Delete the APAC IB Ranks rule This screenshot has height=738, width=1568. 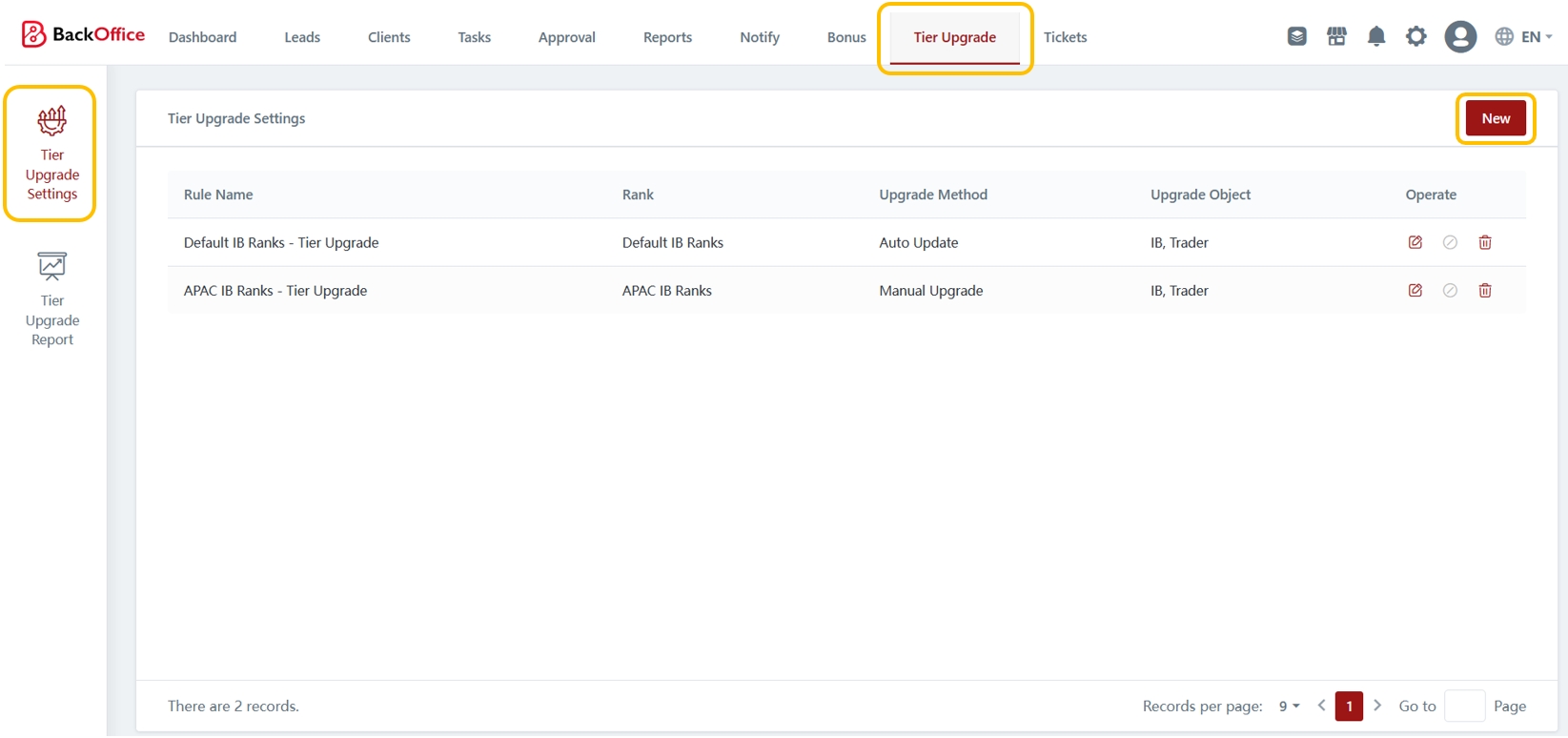click(1484, 291)
